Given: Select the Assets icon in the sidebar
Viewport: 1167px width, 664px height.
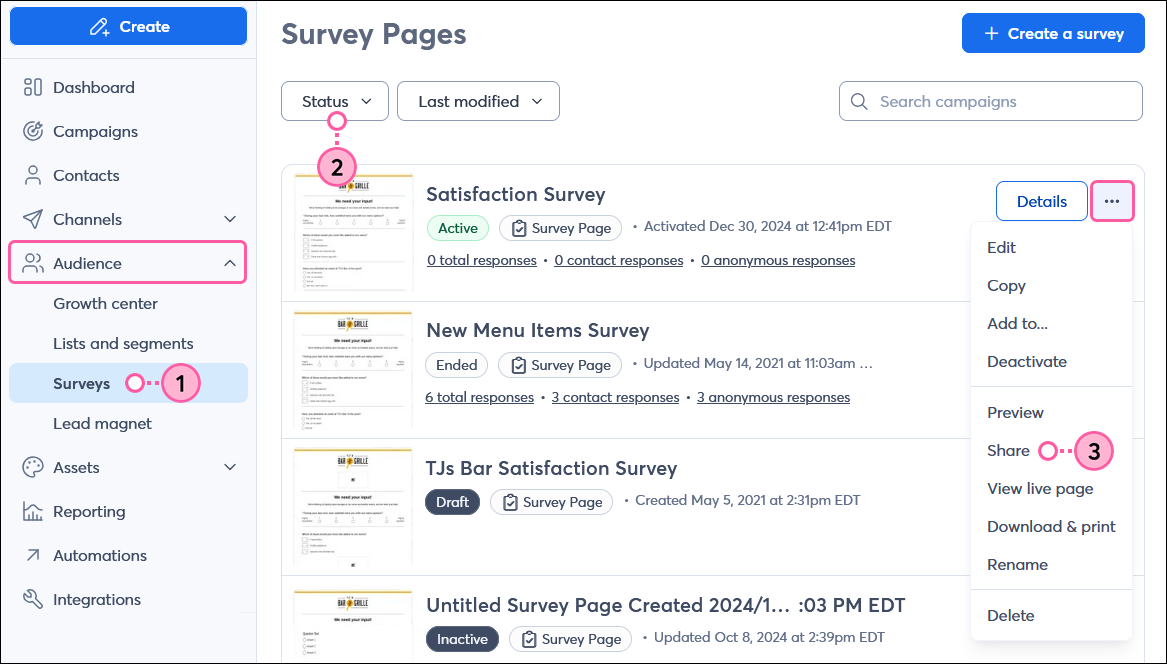Looking at the screenshot, I should coord(33,467).
